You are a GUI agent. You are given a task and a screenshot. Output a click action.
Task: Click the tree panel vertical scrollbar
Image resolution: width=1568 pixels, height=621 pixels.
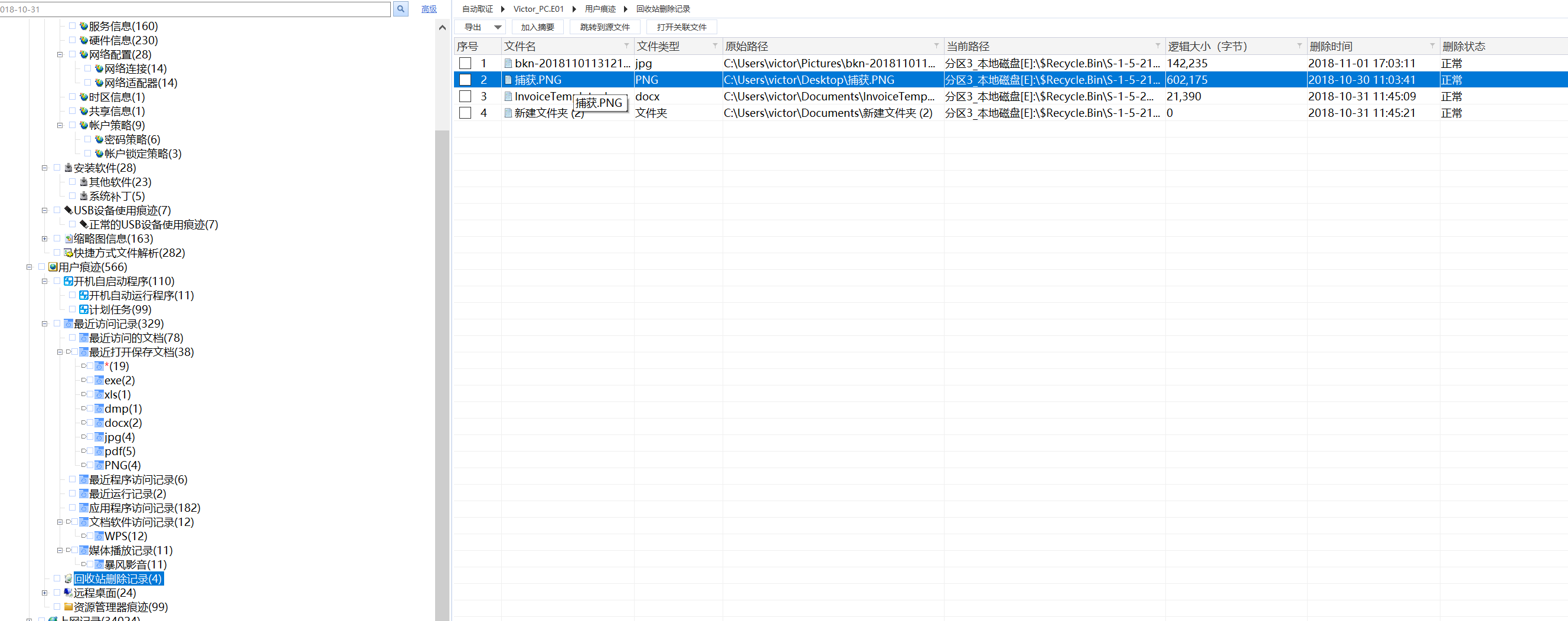442,365
